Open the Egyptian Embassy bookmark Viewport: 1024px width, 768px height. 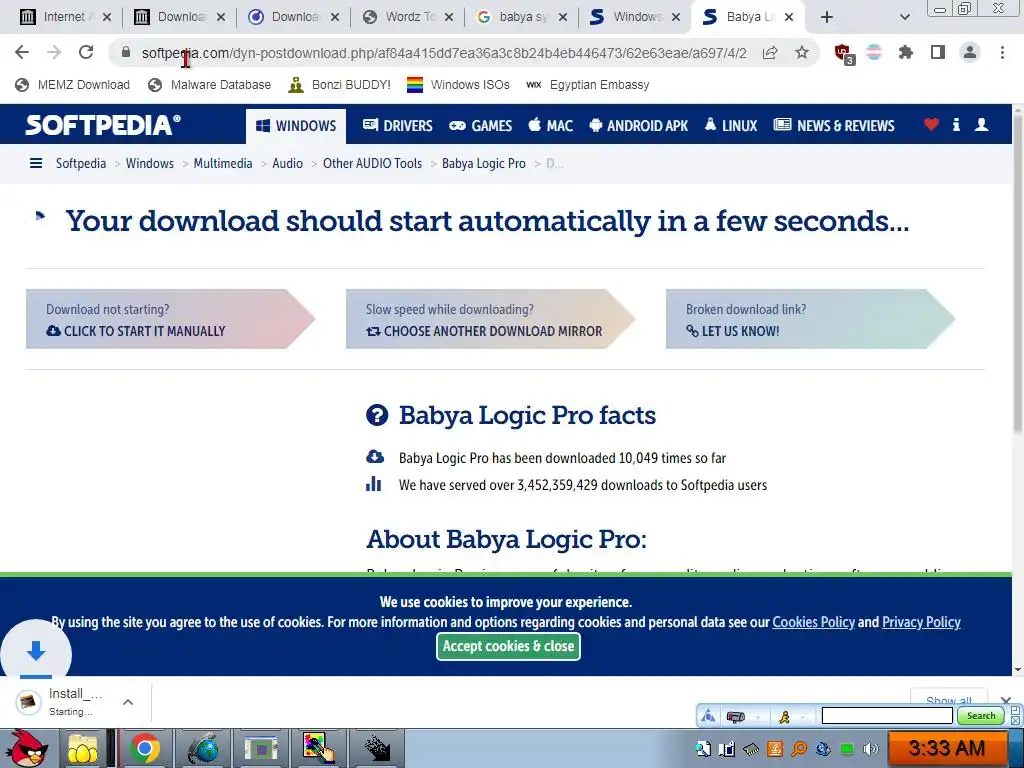click(x=588, y=85)
